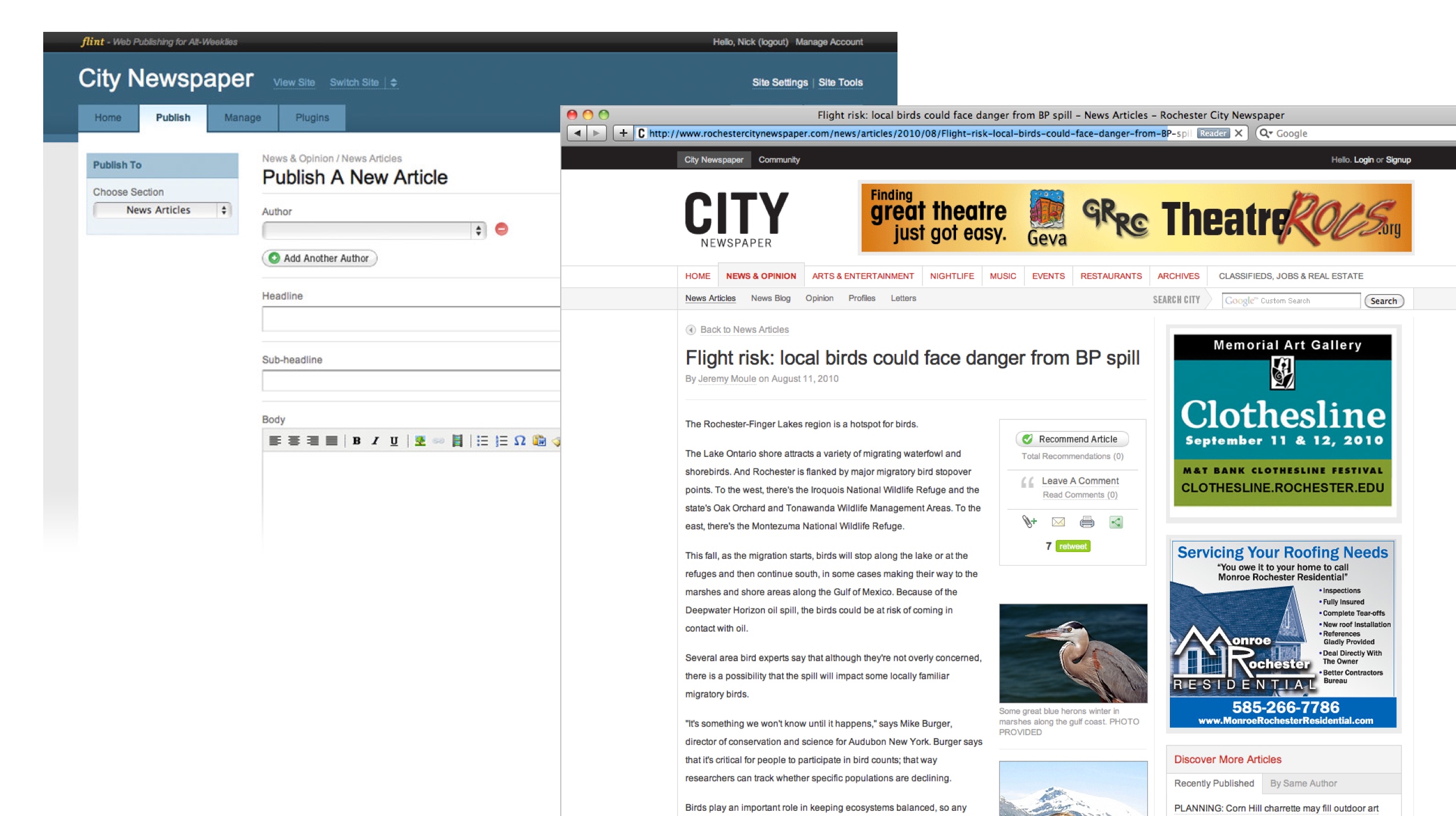
Task: Select the Recently Published tab
Action: [x=1214, y=784]
